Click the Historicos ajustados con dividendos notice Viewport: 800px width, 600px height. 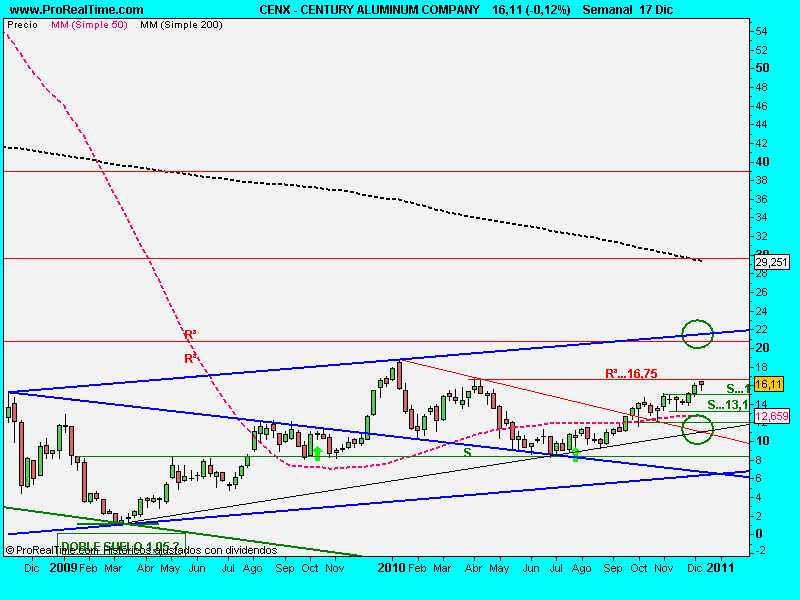pos(190,551)
